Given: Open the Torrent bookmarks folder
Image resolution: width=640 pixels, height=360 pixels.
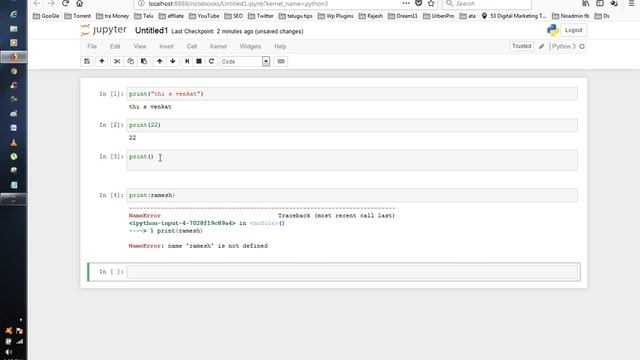Looking at the screenshot, I should [78, 16].
